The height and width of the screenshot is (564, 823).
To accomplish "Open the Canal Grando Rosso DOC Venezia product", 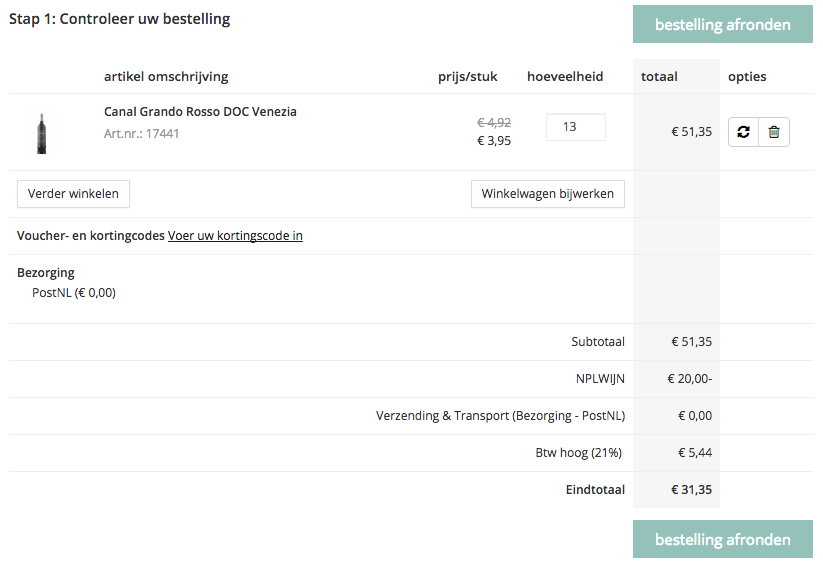I will [x=200, y=112].
